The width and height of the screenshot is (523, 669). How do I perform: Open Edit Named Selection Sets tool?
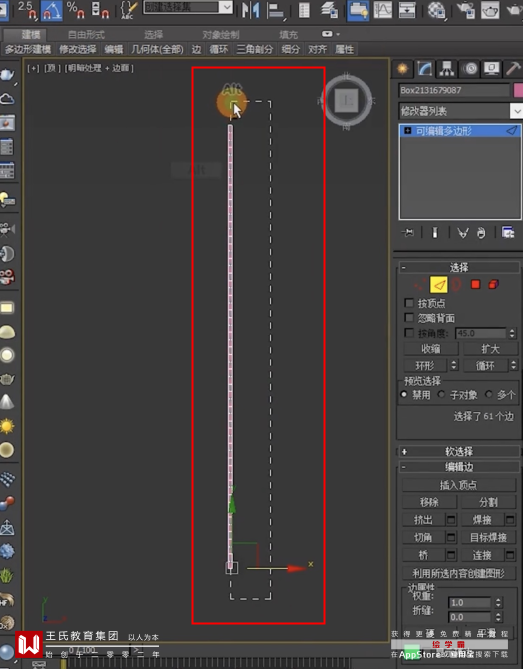[128, 9]
